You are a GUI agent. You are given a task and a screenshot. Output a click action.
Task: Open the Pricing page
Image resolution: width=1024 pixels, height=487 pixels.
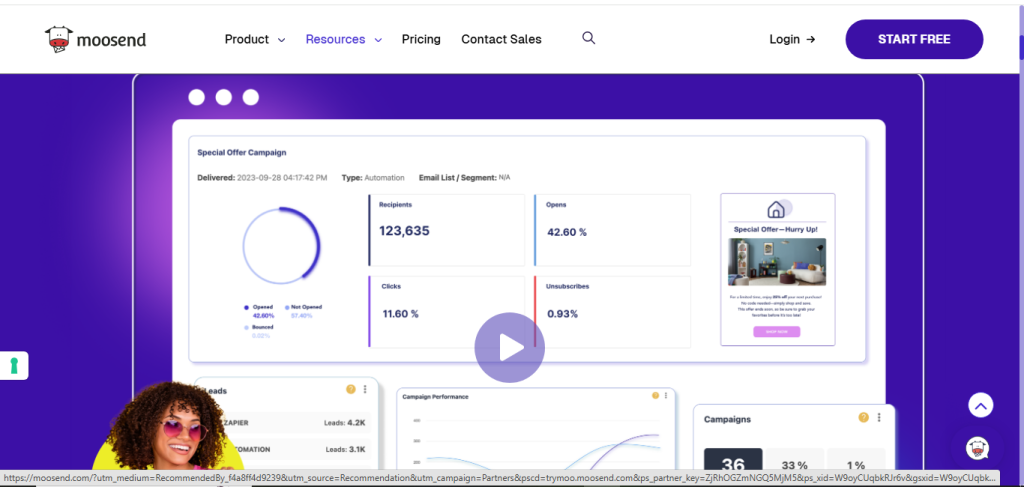pos(421,39)
